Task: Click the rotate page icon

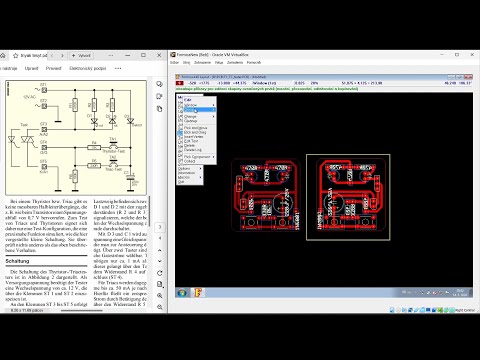Action: click(x=160, y=273)
